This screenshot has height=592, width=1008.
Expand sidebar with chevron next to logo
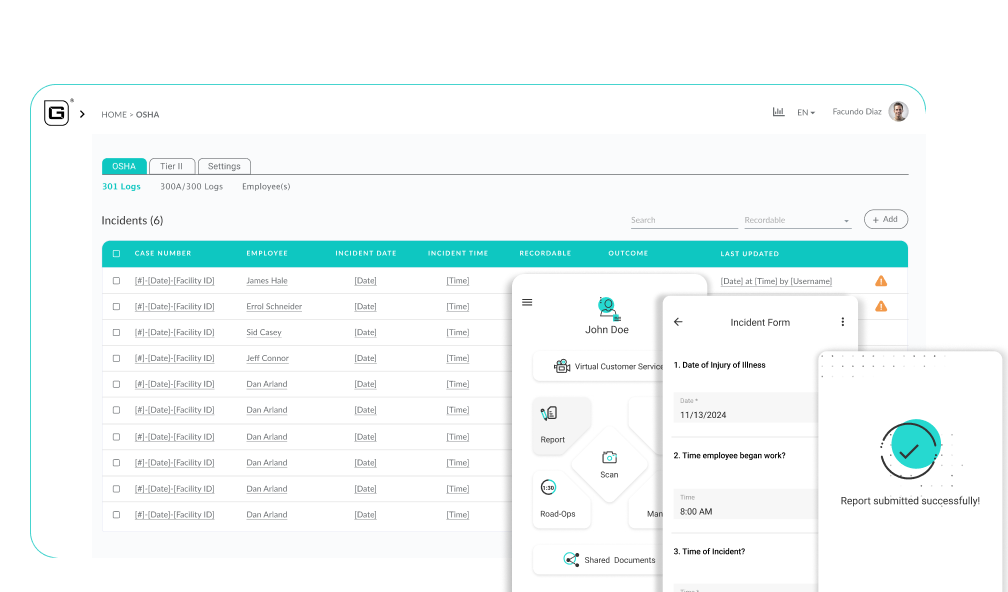pyautogui.click(x=82, y=114)
